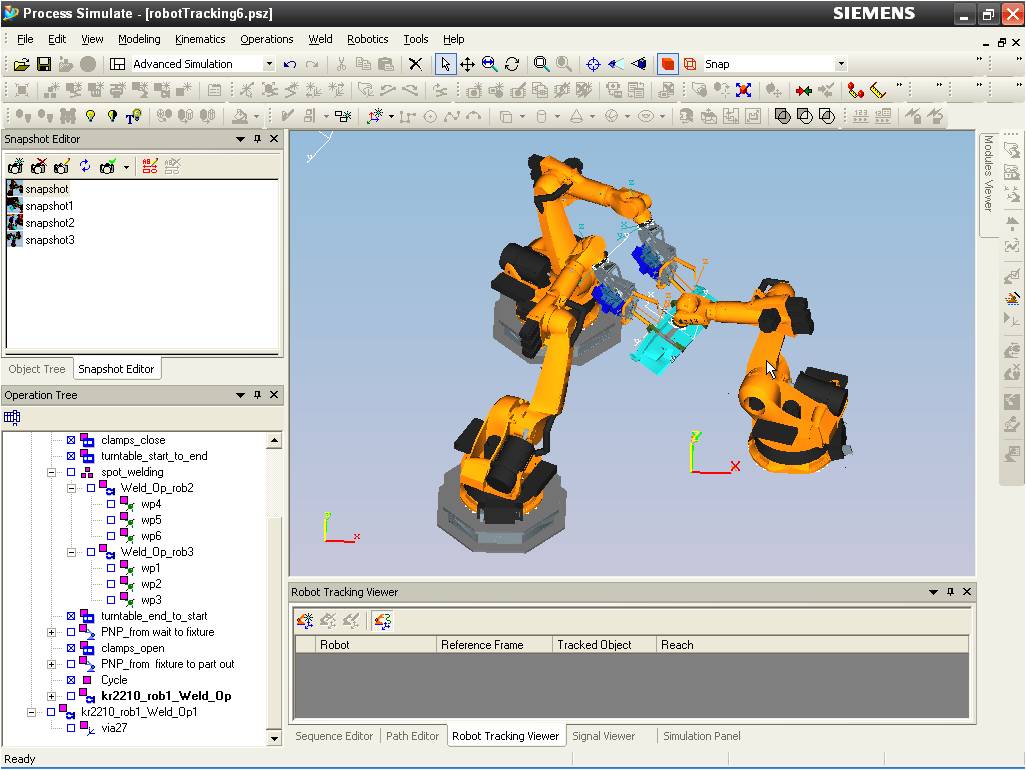1026x770 pixels.
Task: Switch to the Sequence Editor tab
Action: coord(334,736)
